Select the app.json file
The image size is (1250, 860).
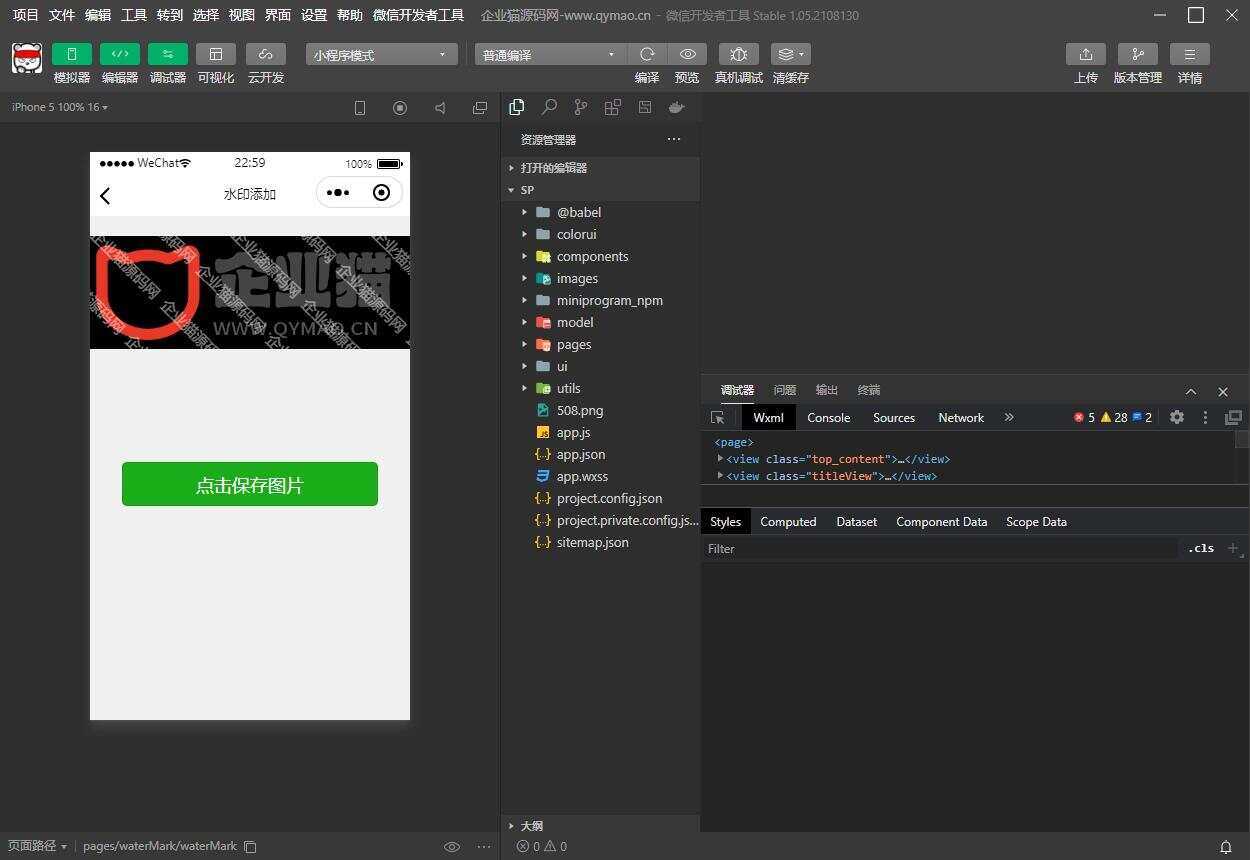pos(581,454)
